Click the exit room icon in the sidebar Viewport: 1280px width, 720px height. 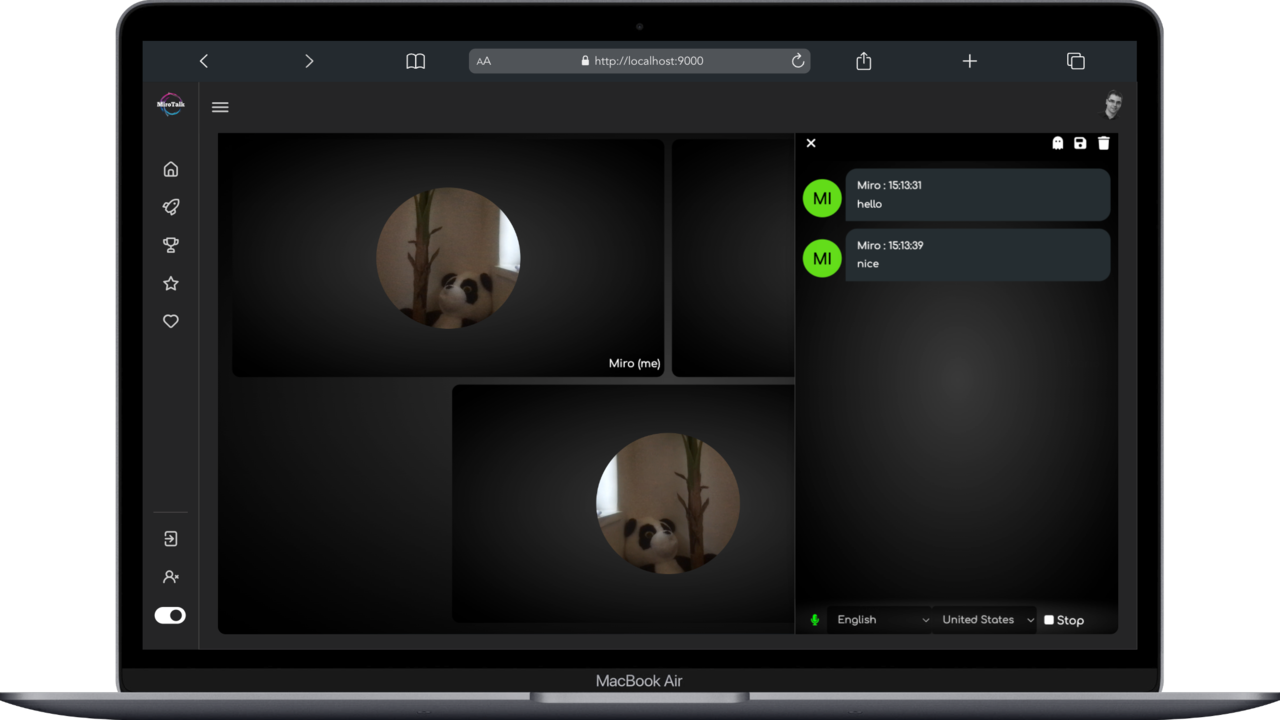pyautogui.click(x=170, y=538)
